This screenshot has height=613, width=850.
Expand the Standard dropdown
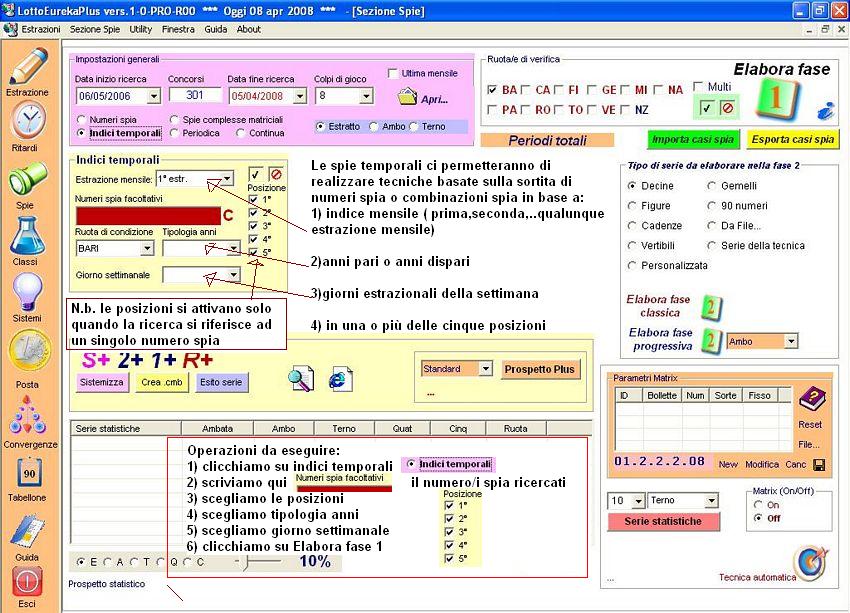[x=486, y=369]
